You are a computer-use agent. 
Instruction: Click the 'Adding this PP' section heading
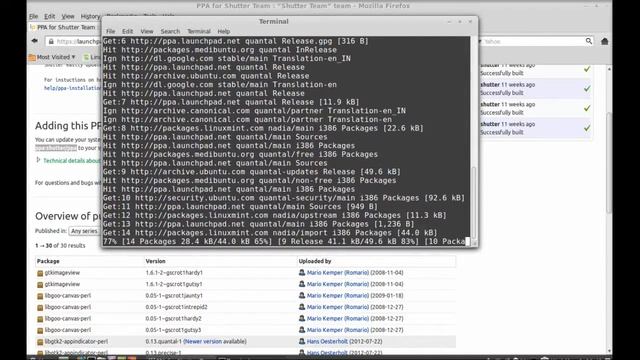point(68,126)
